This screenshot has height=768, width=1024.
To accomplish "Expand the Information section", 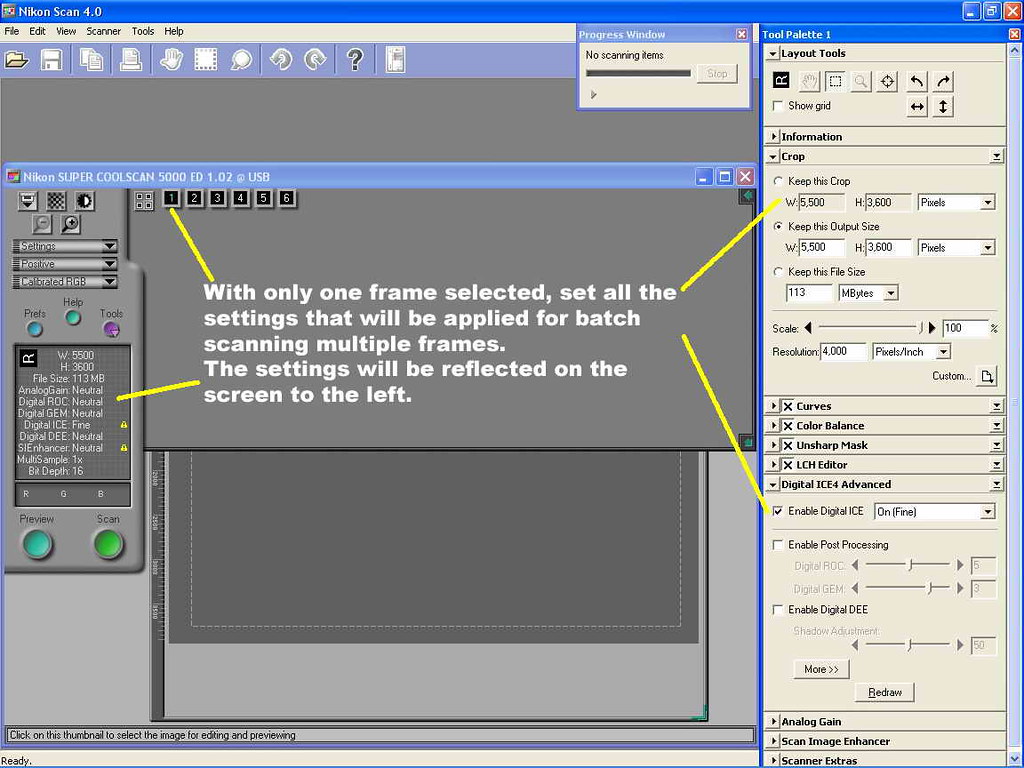I will coord(774,136).
